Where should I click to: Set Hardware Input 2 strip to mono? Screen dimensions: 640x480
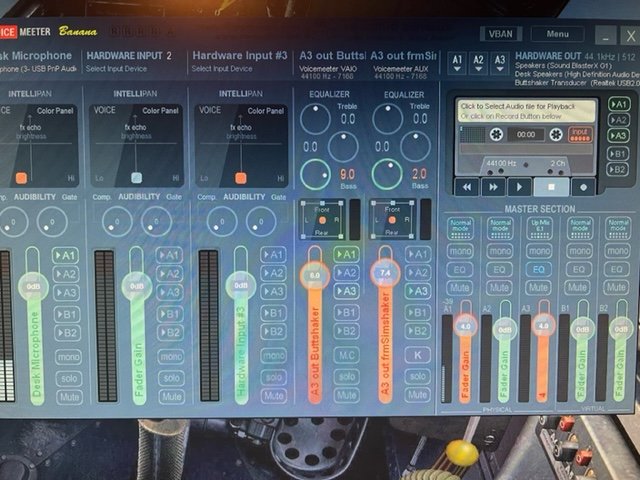point(171,357)
